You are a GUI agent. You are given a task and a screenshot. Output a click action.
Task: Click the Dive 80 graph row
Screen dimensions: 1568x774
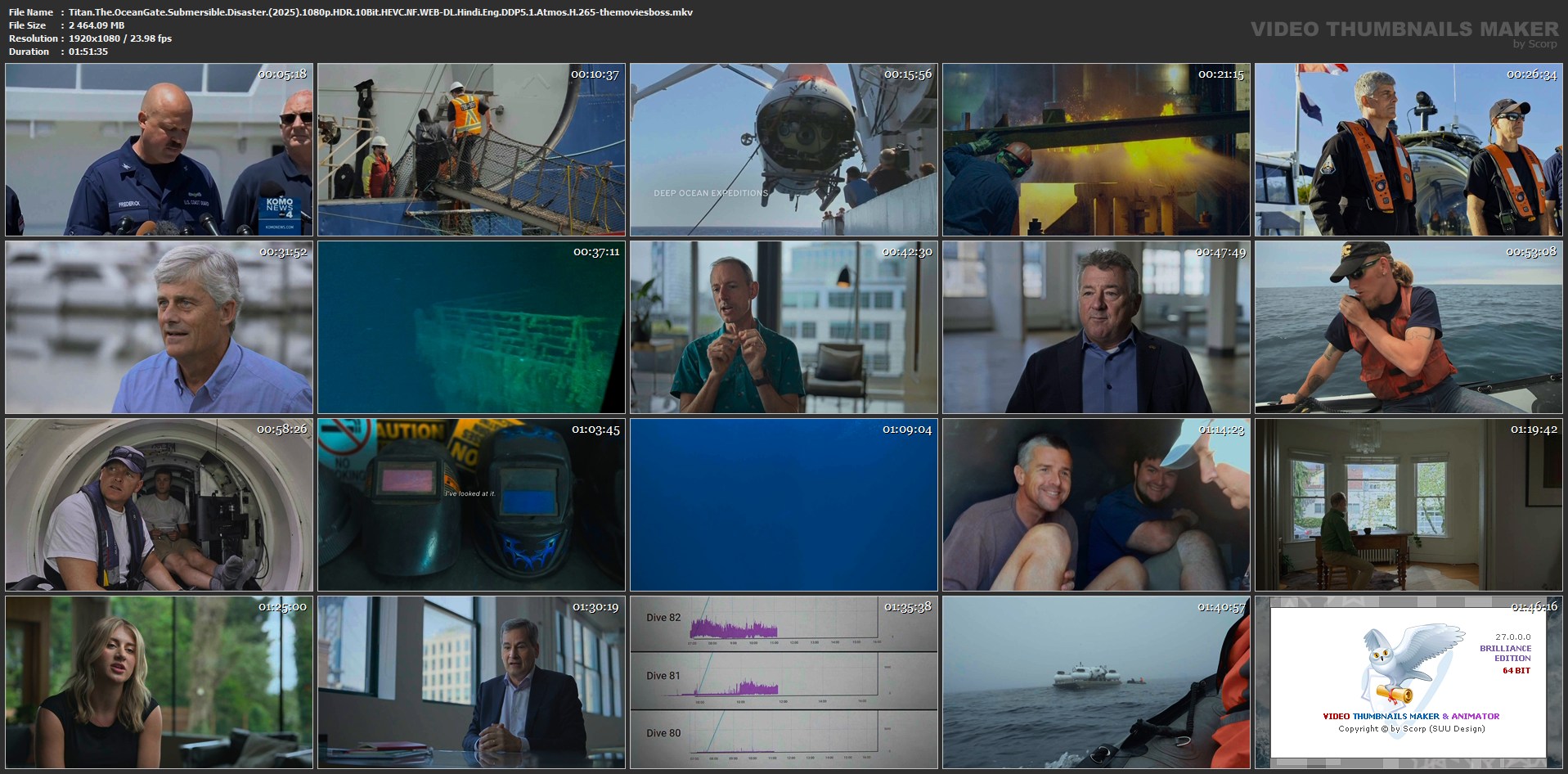point(784,738)
